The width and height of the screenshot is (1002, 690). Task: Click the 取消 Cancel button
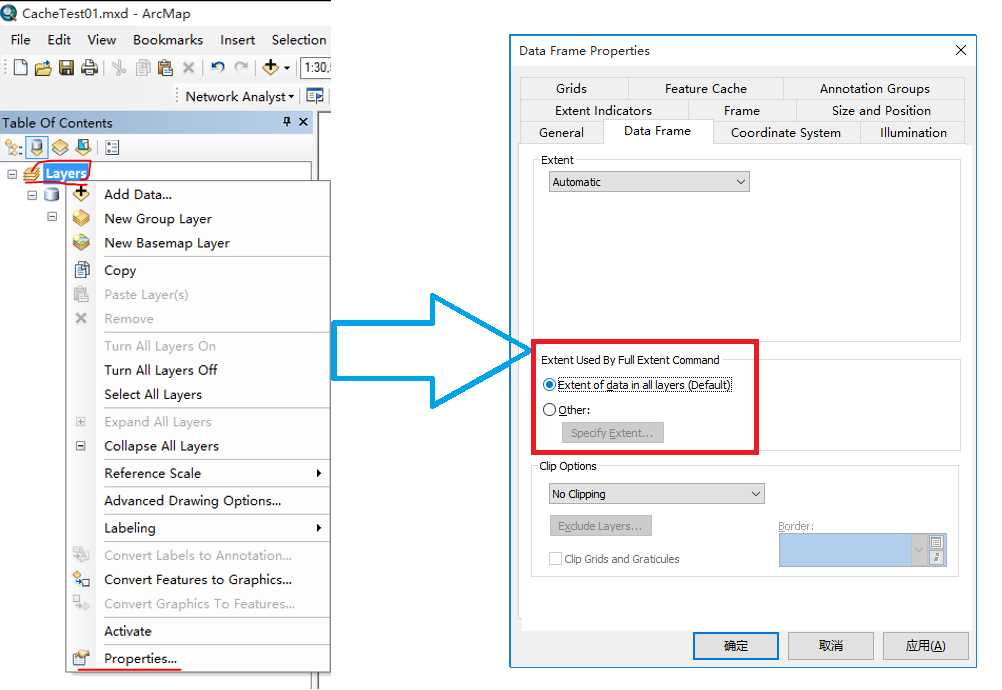click(x=831, y=646)
